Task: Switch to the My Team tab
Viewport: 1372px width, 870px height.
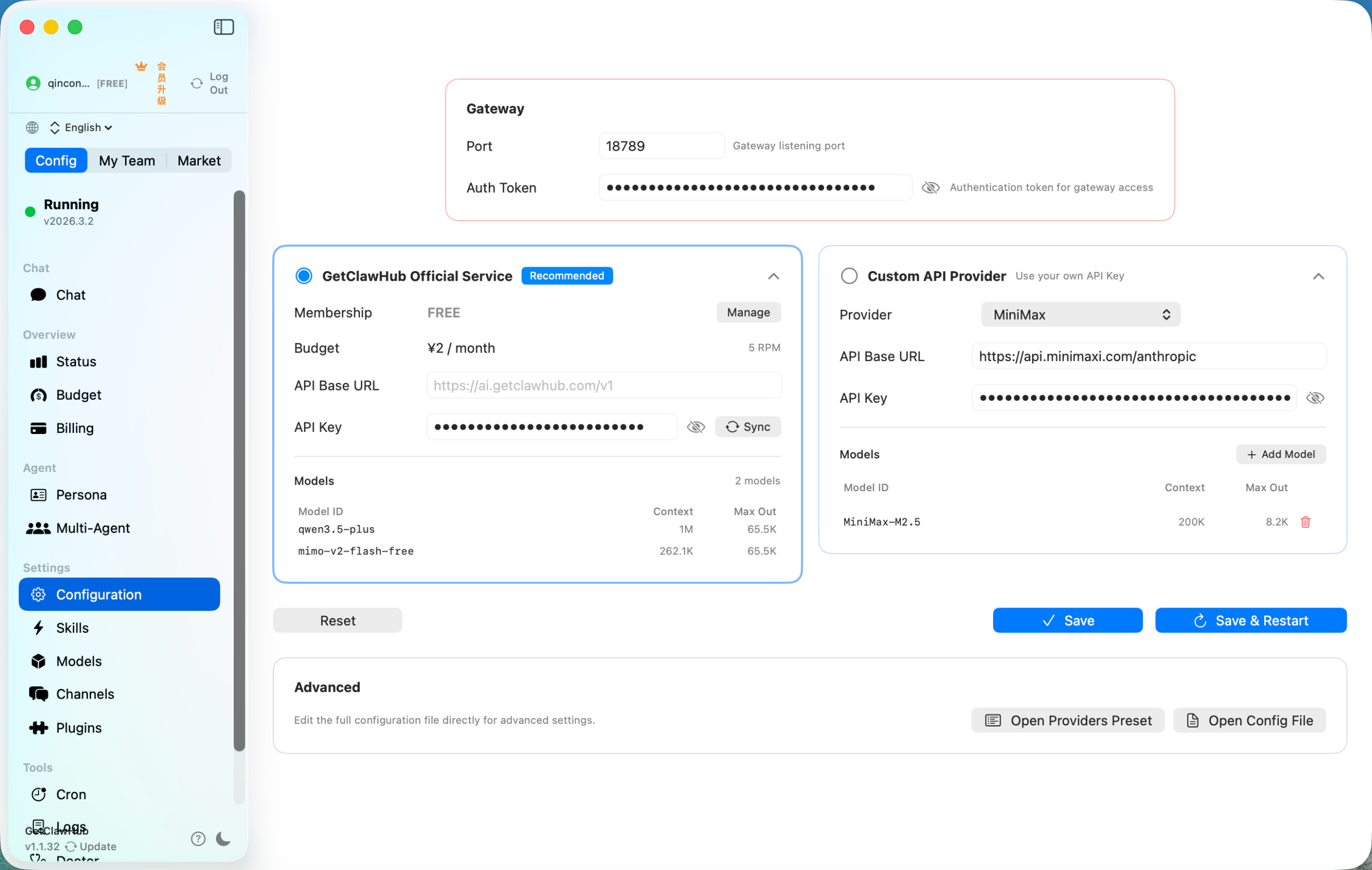Action: click(x=127, y=160)
